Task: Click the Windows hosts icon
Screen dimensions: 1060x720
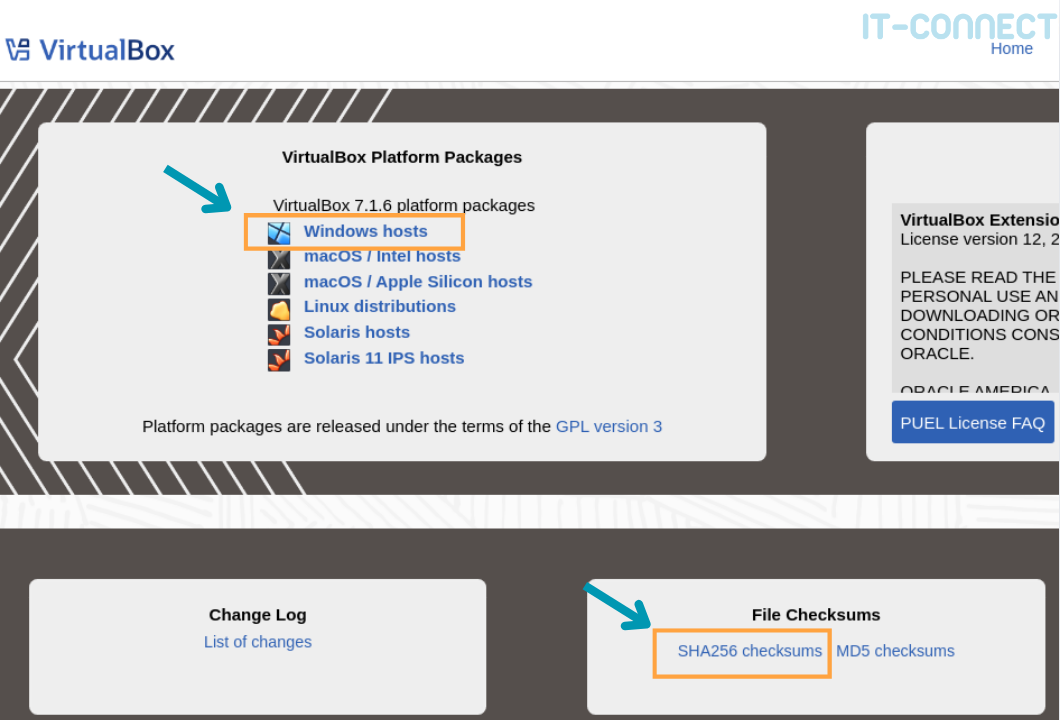Action: click(279, 233)
